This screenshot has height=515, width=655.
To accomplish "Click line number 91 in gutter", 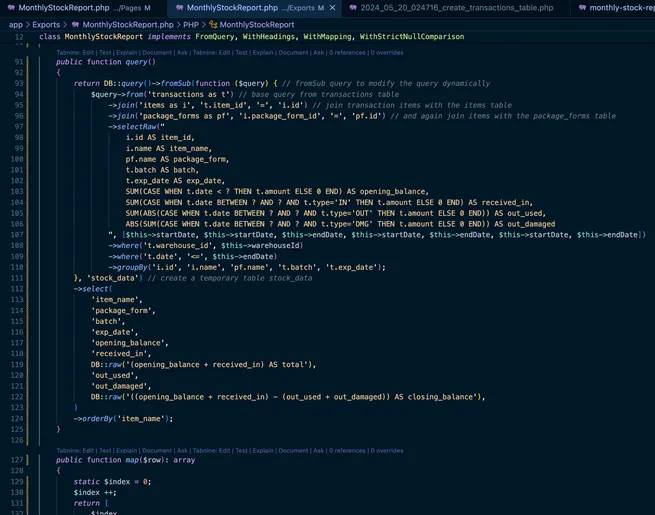I will [x=19, y=62].
